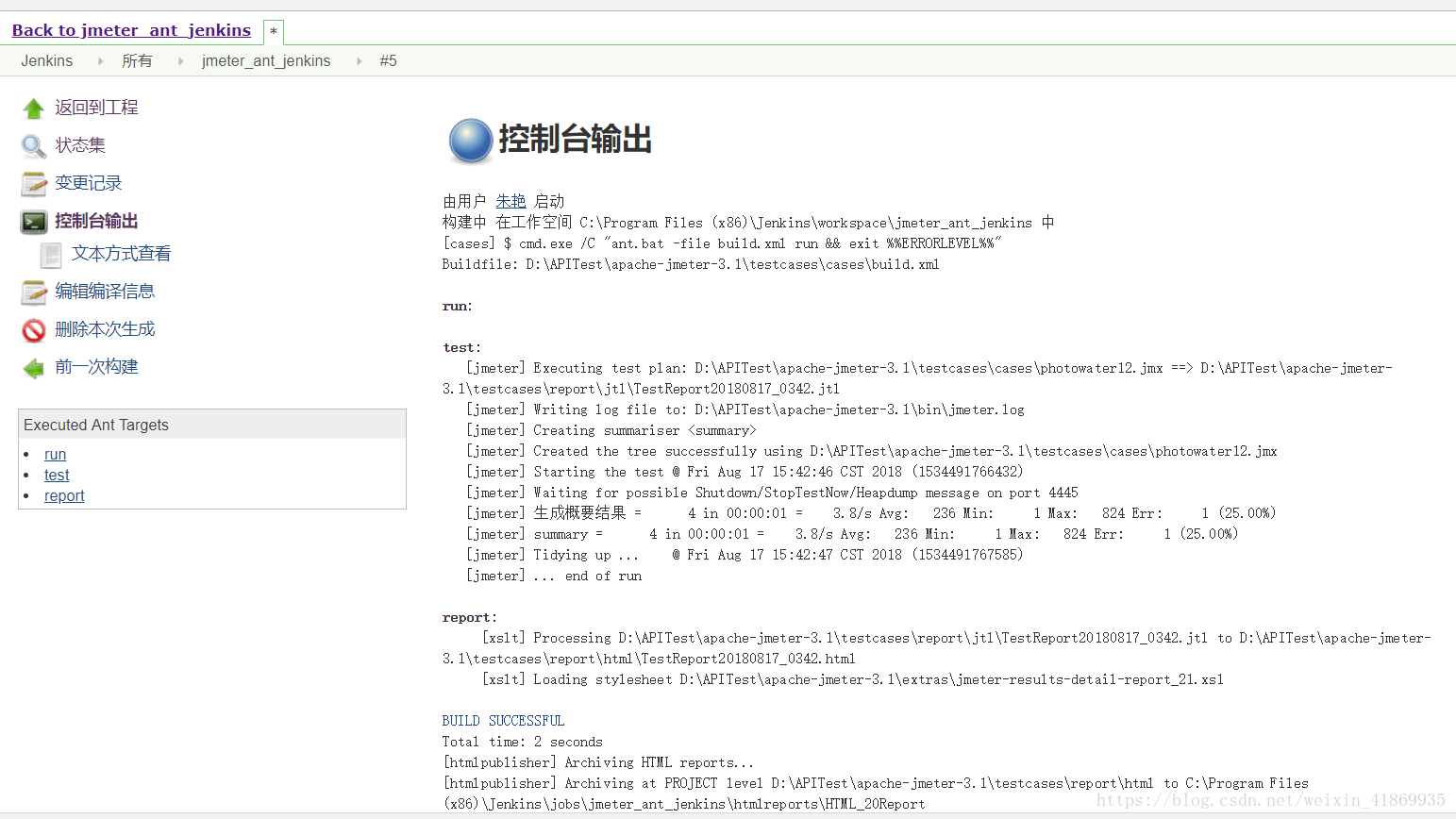
Task: Click 所有 in the breadcrumb bar
Action: [137, 60]
